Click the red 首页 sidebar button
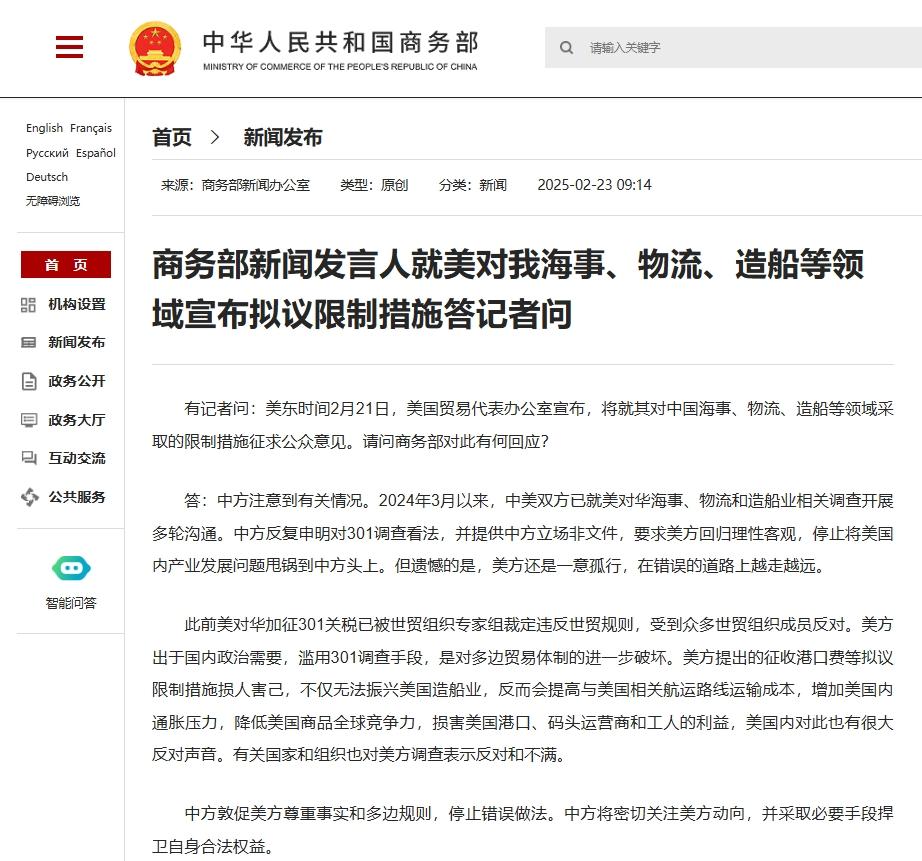The height and width of the screenshot is (861, 922). tap(66, 265)
